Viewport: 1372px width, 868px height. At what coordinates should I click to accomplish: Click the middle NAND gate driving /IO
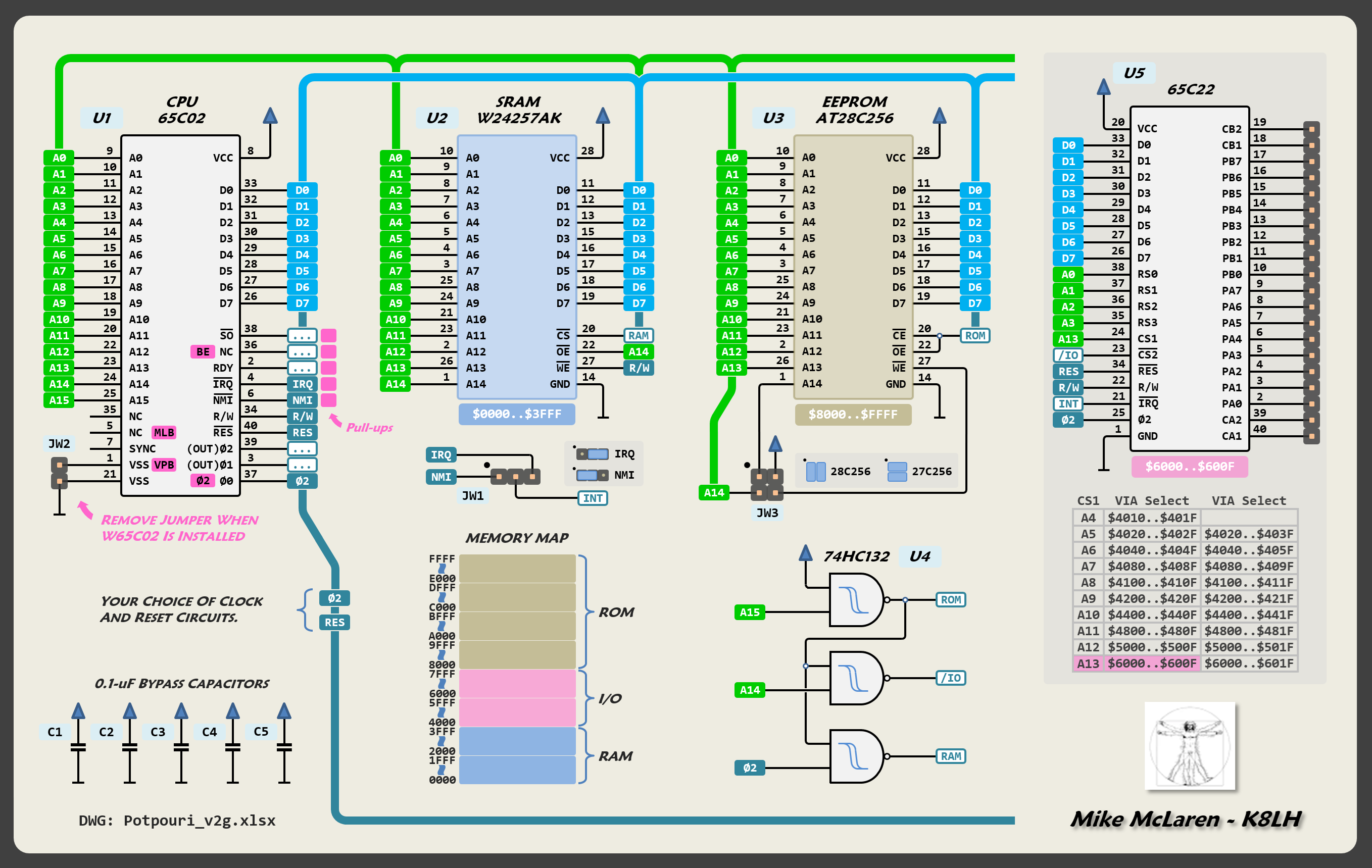856,678
